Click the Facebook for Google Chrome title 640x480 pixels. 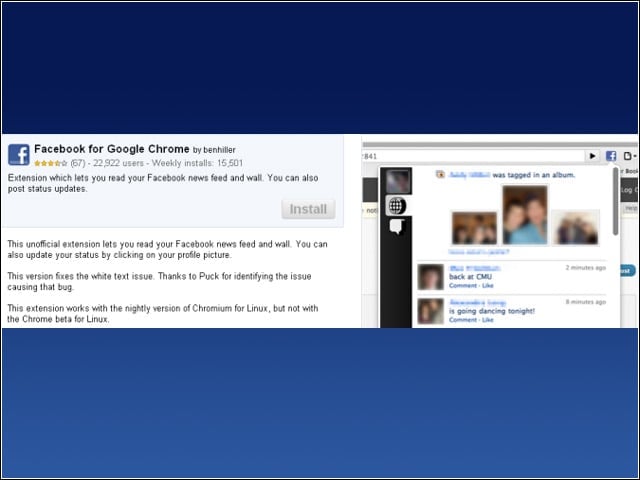[x=112, y=149]
